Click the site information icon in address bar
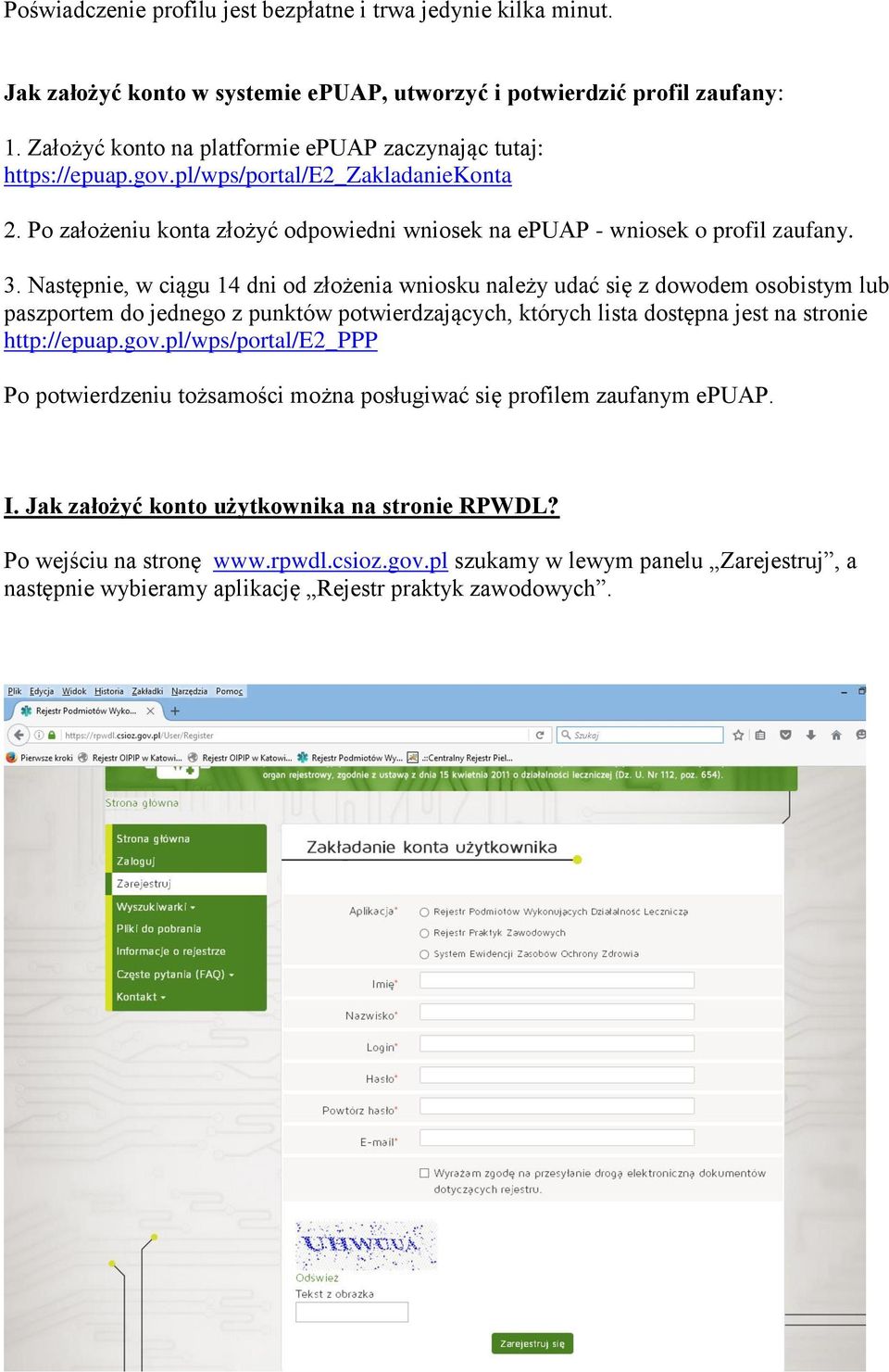Screen dimensions: 889x1372 (39, 735)
